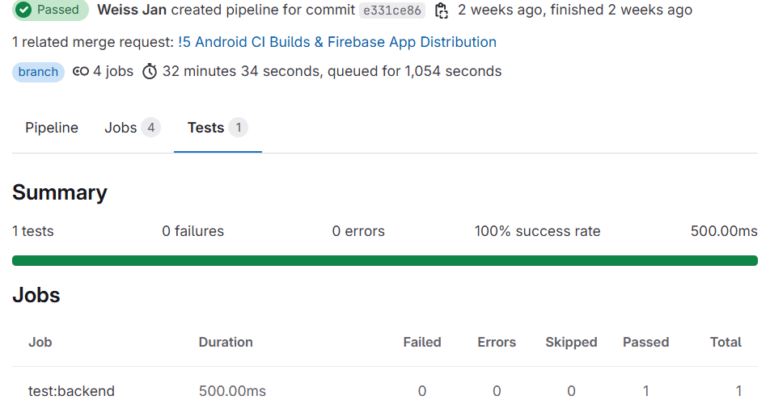Open the test:backend job row
This screenshot has width=770, height=400.
coord(385,391)
